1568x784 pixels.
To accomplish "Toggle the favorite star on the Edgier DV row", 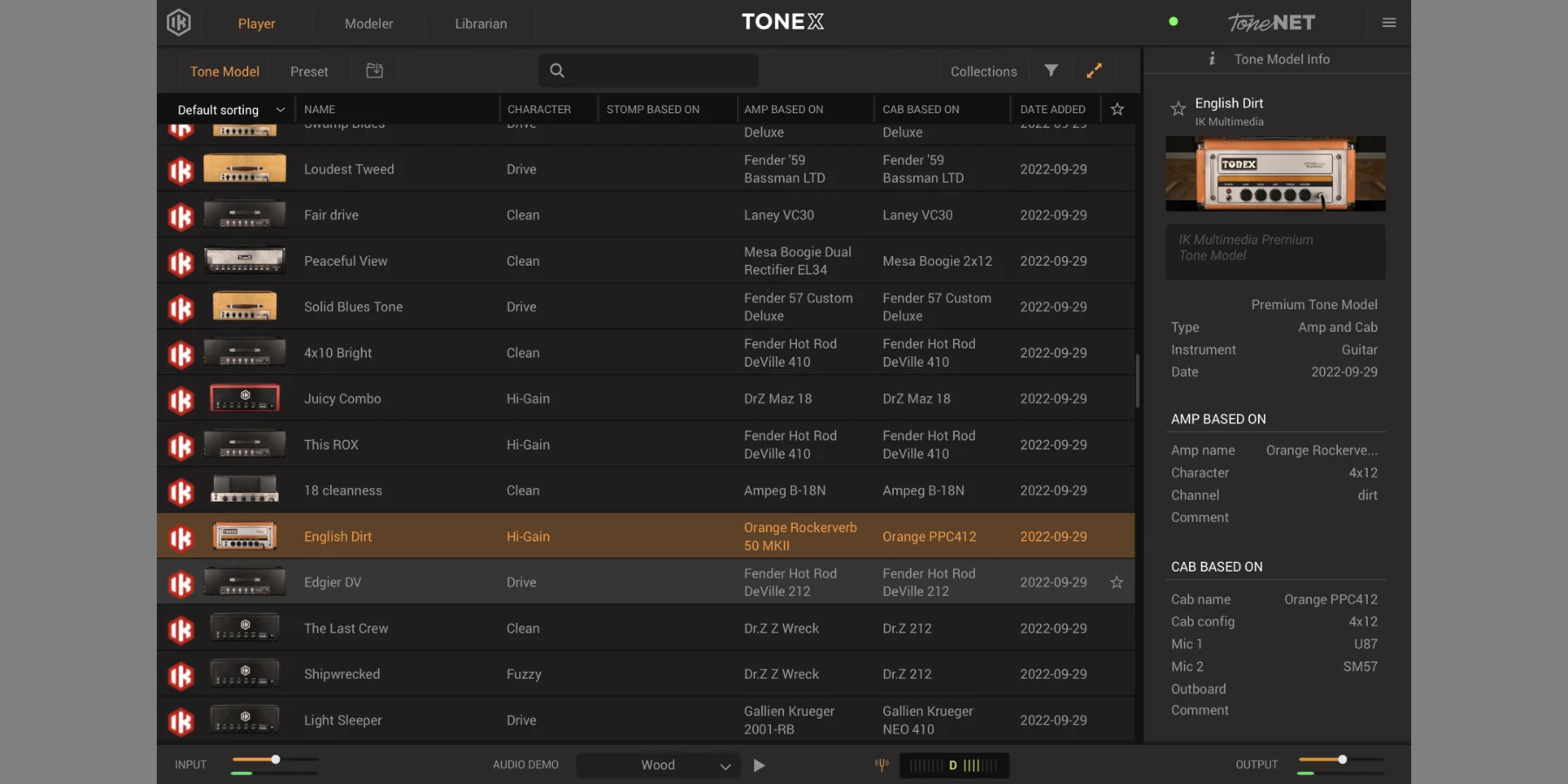I will 1117,582.
